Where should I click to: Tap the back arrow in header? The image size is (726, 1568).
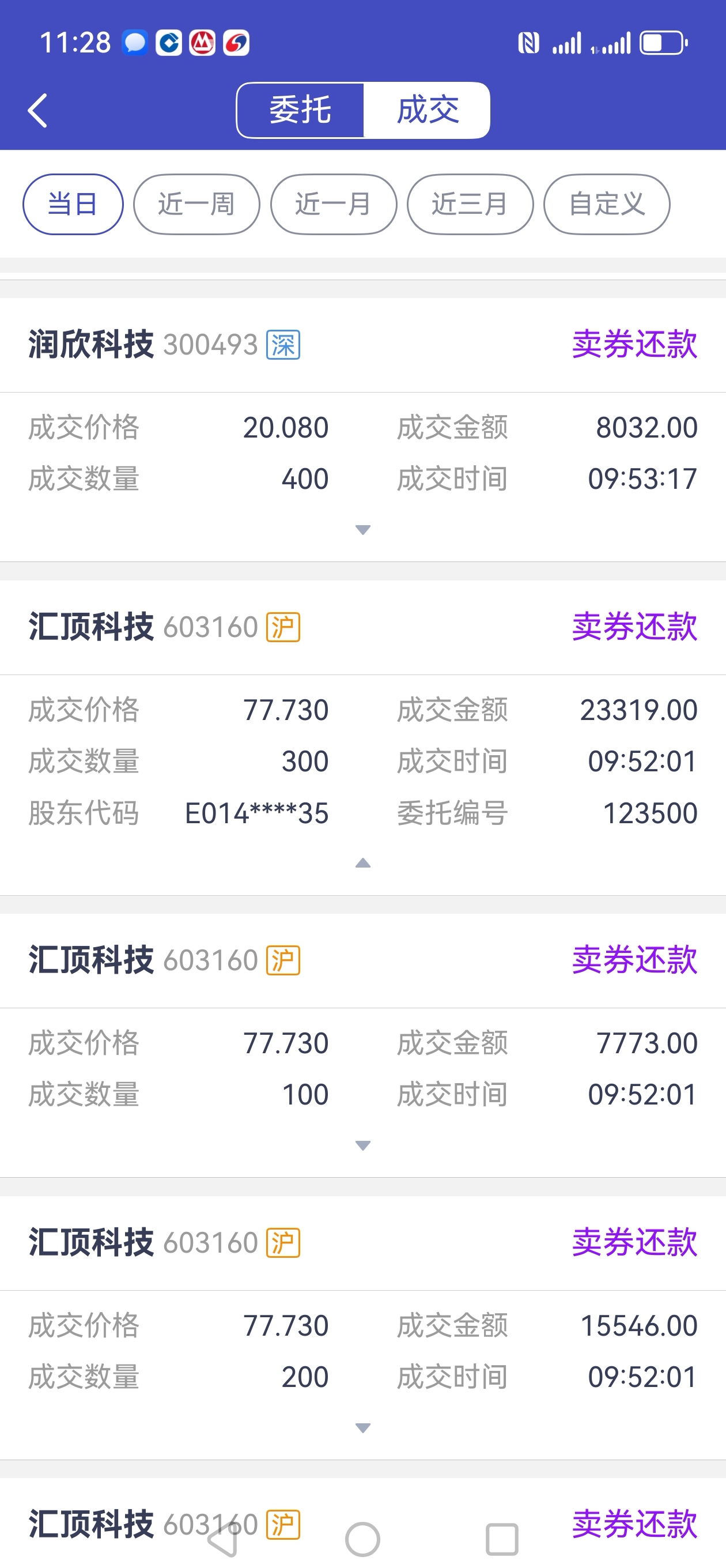pos(37,111)
